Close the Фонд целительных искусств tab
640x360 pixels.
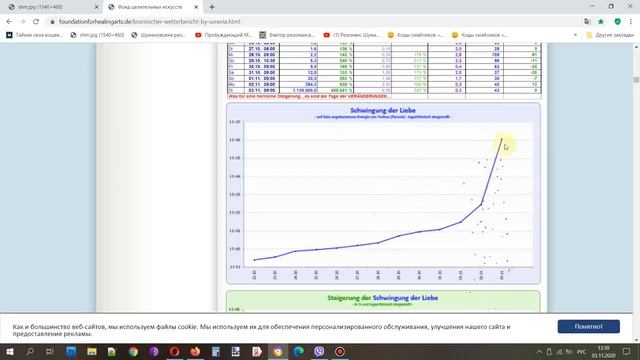[196, 7]
